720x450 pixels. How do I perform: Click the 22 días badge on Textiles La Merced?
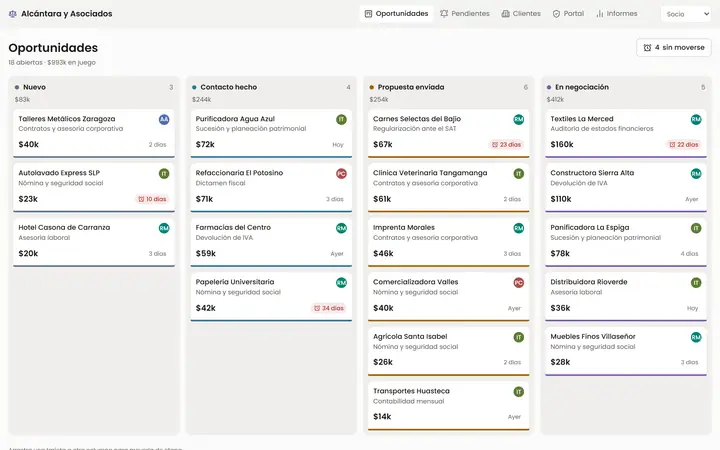pyautogui.click(x=683, y=145)
